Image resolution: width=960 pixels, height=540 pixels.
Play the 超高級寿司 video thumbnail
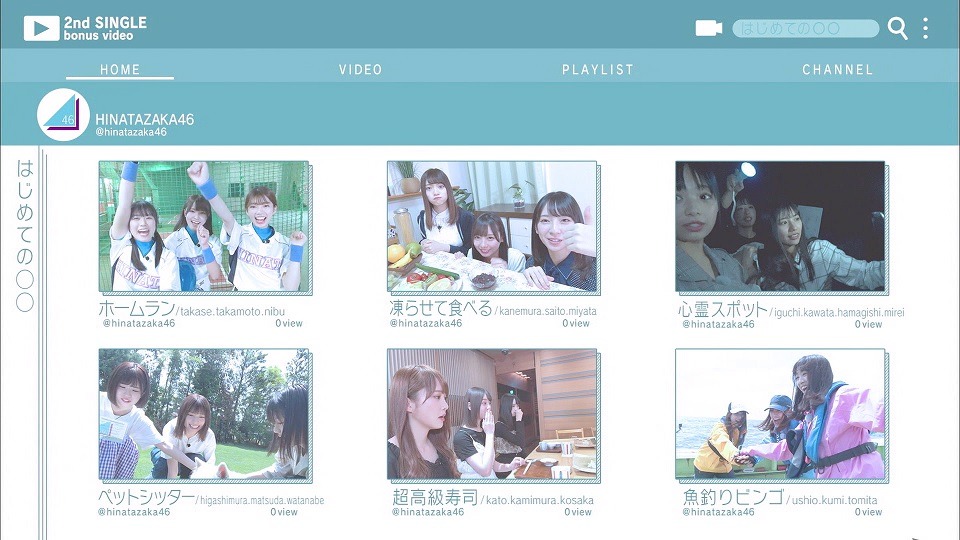coord(492,414)
